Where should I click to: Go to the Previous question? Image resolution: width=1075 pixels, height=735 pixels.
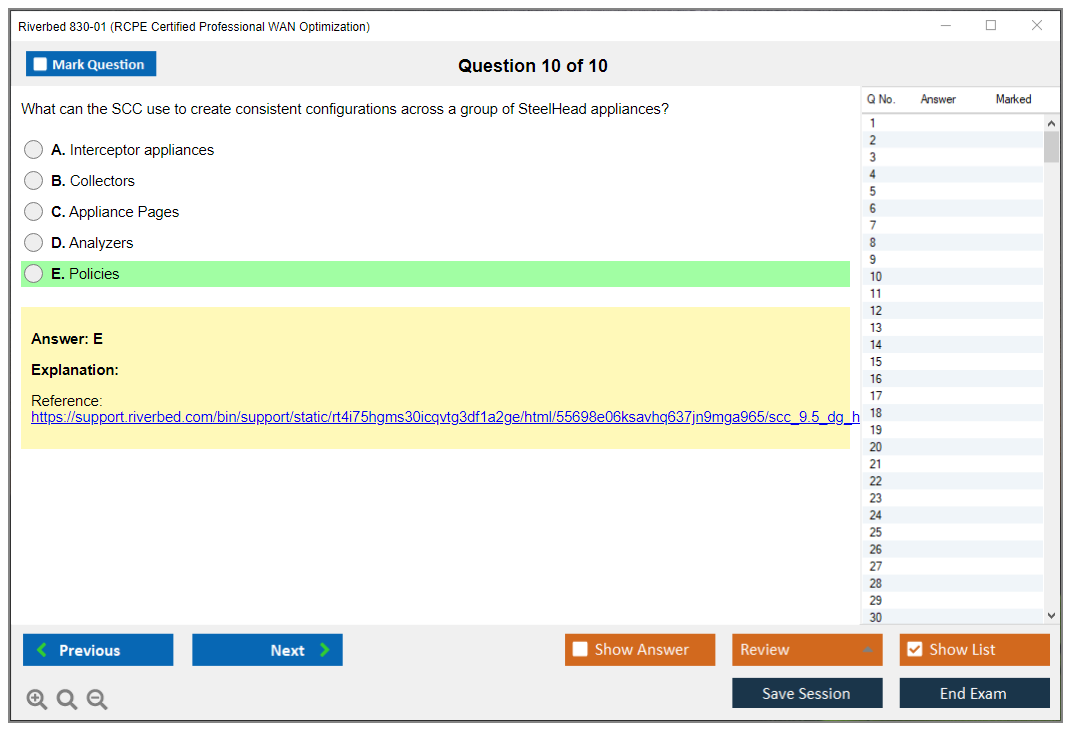tap(98, 650)
